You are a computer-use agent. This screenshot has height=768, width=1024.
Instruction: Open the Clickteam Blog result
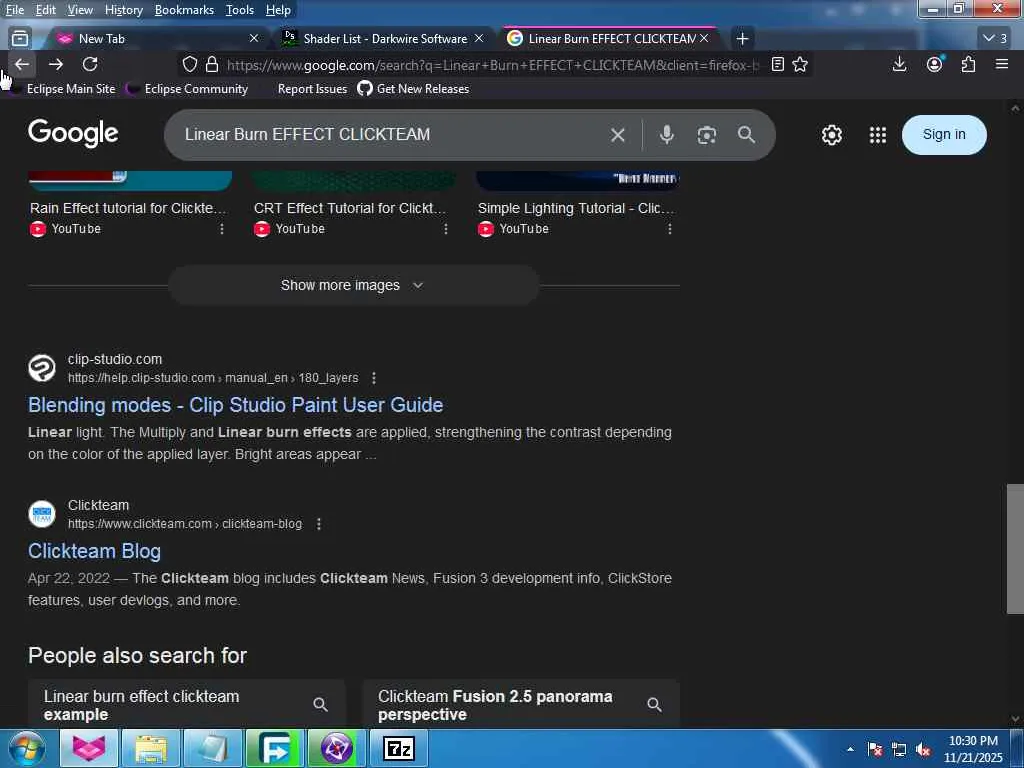coord(94,551)
